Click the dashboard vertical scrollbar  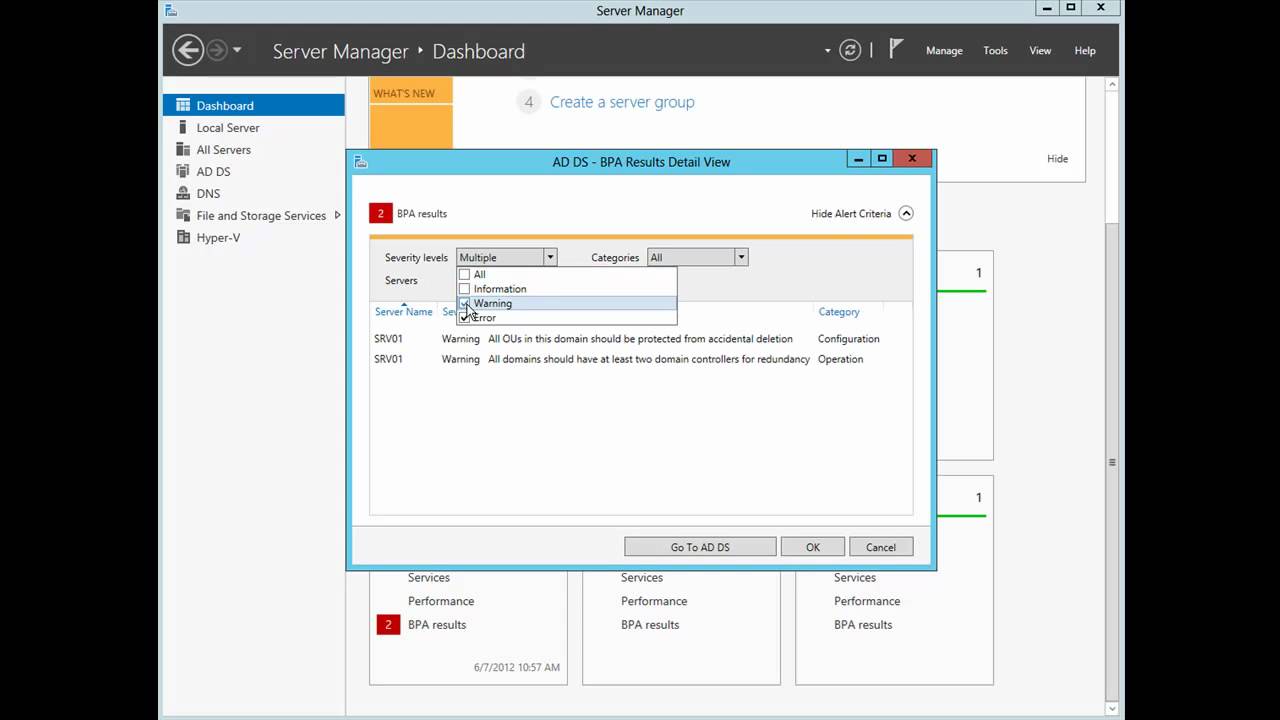1112,462
